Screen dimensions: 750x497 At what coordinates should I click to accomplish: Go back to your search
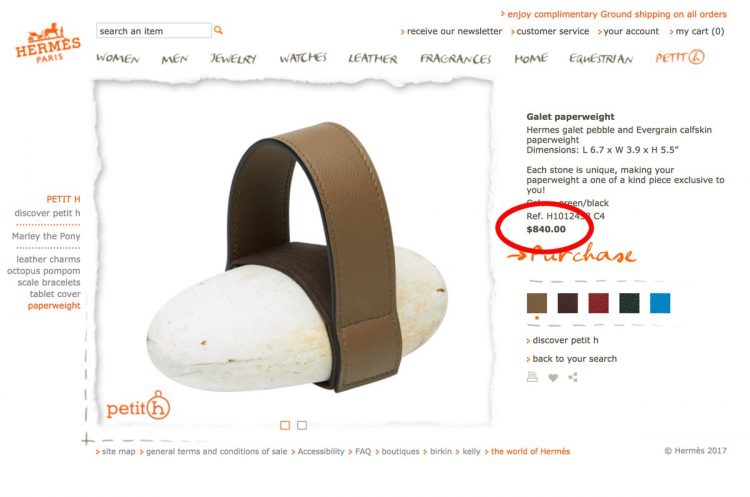[572, 359]
